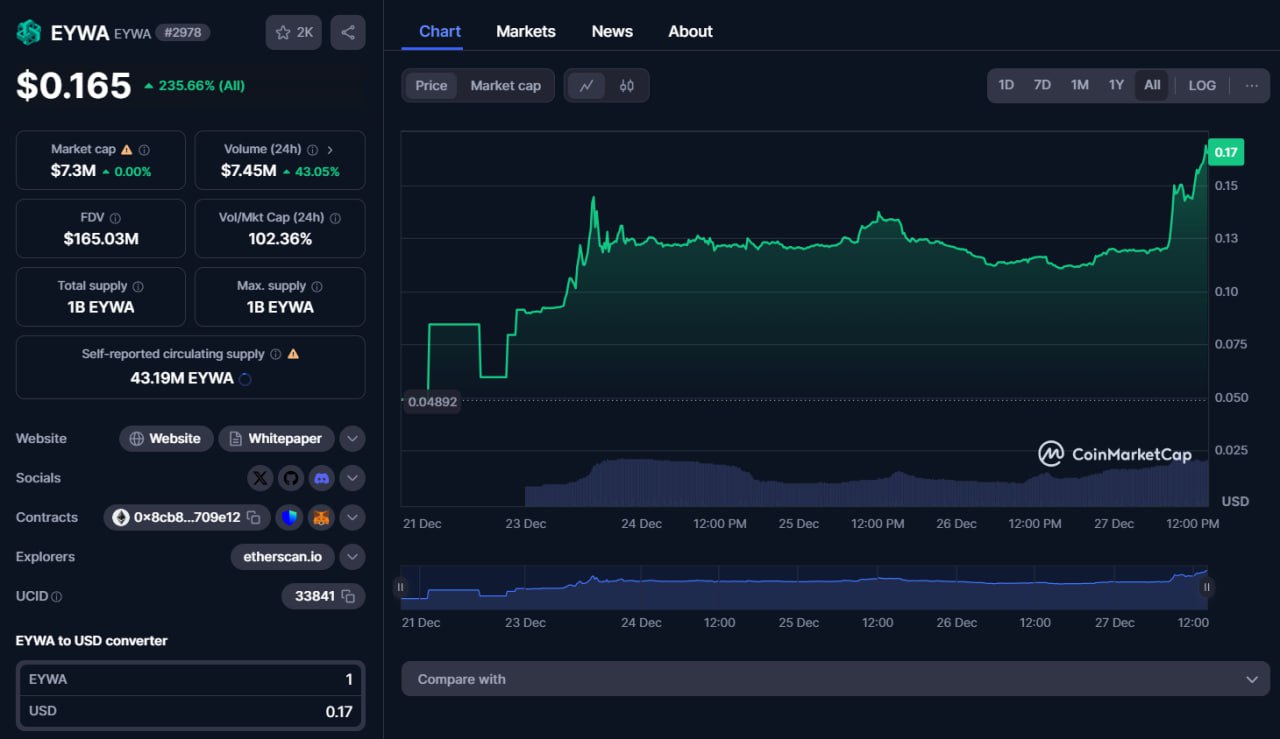1280x739 pixels.
Task: Expand the Contracts row dropdown chevron
Action: (352, 517)
